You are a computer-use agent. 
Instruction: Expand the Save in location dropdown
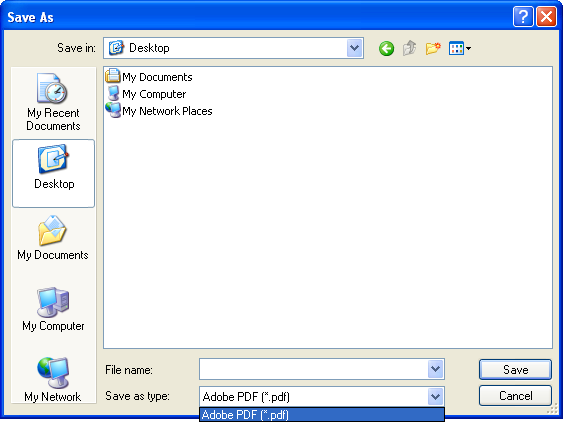(x=354, y=48)
